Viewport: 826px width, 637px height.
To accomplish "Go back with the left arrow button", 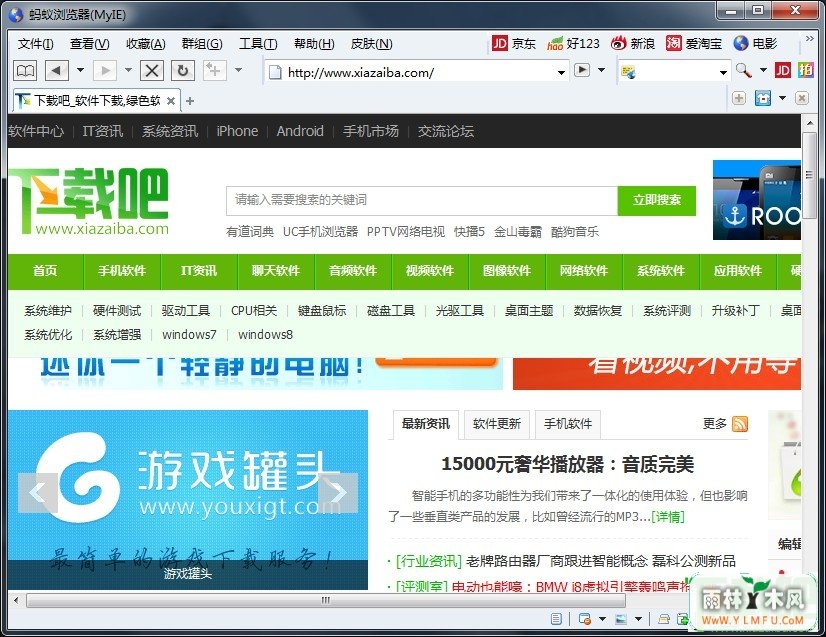I will pos(57,70).
